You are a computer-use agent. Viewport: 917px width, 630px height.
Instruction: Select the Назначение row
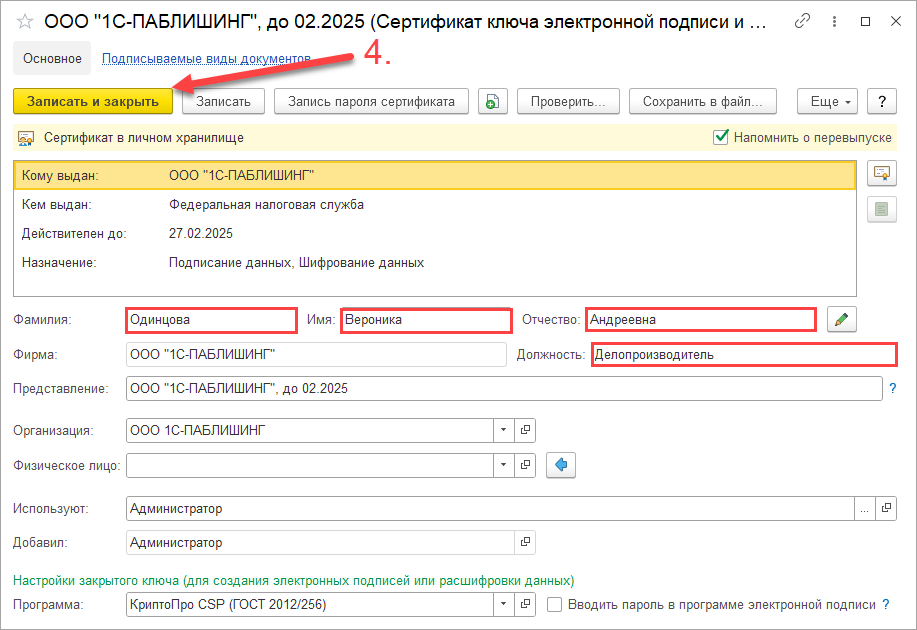tap(435, 263)
